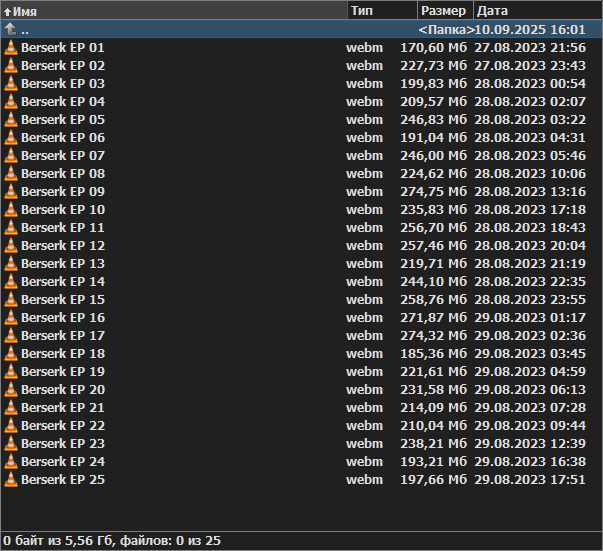Screen dimensions: 603x551
Task: Click VLC icon of Berserk EP 08
Action: 11,173
